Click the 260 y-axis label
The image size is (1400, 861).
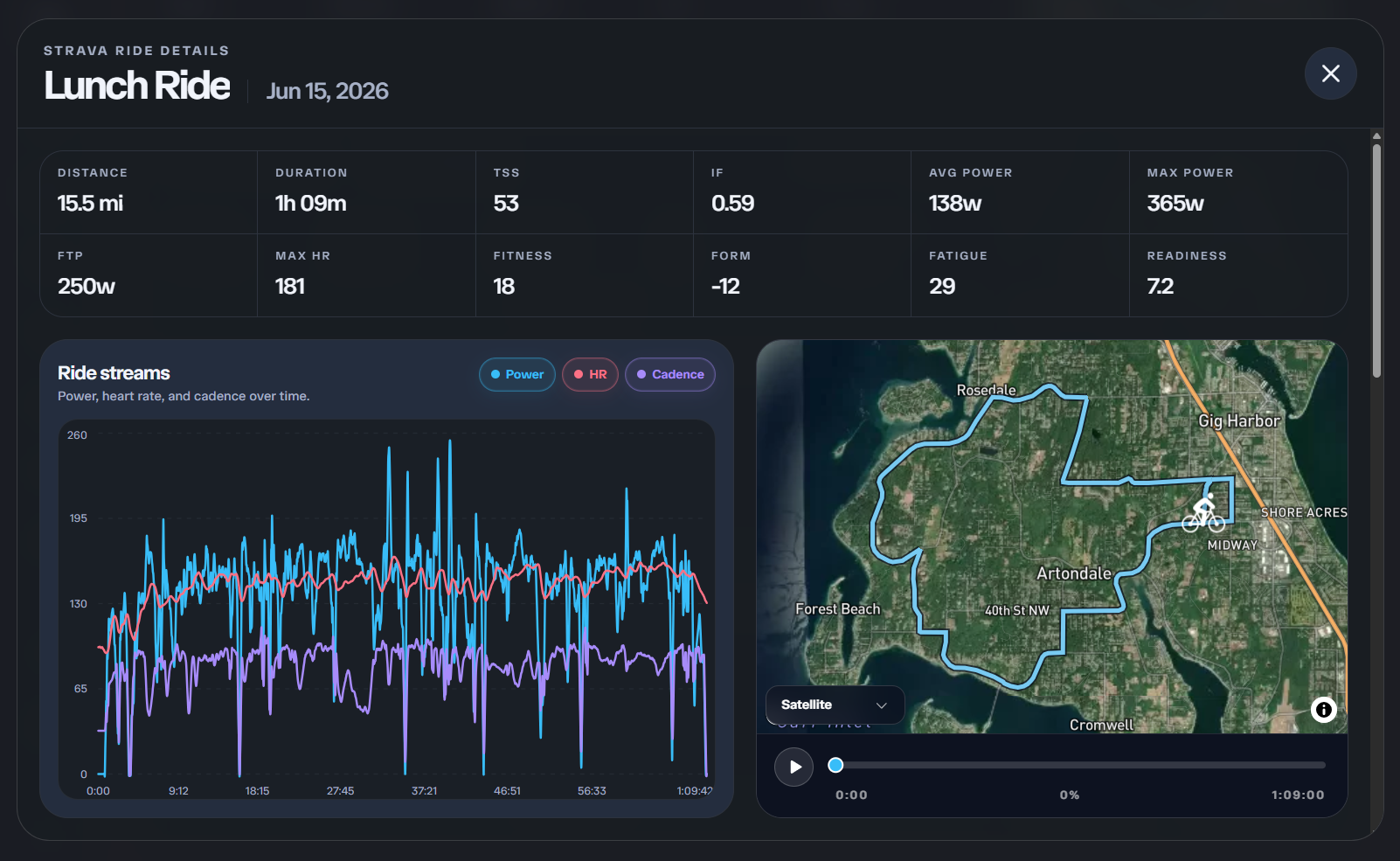77,435
